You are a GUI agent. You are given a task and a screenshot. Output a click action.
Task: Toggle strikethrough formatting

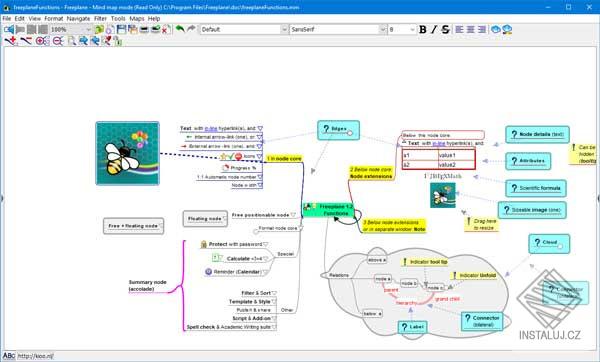[x=445, y=29]
